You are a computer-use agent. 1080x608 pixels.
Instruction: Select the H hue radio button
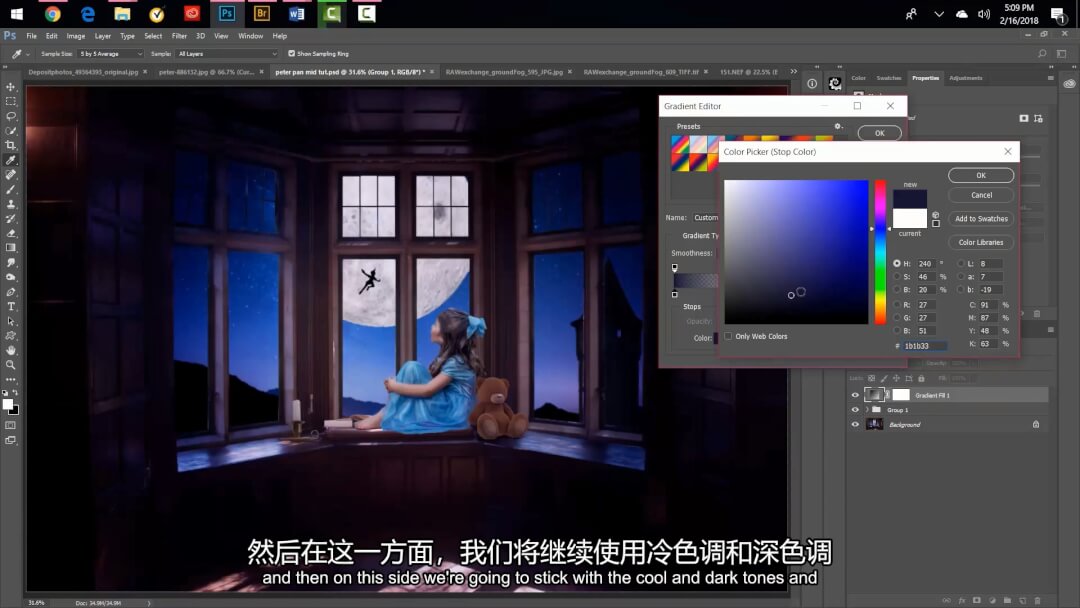click(x=897, y=263)
